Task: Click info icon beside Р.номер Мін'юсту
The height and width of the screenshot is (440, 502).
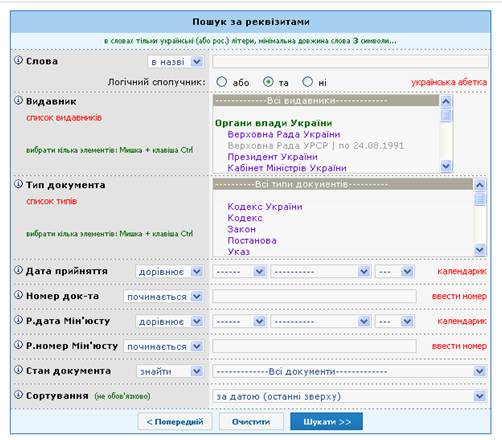Action: 18,345
